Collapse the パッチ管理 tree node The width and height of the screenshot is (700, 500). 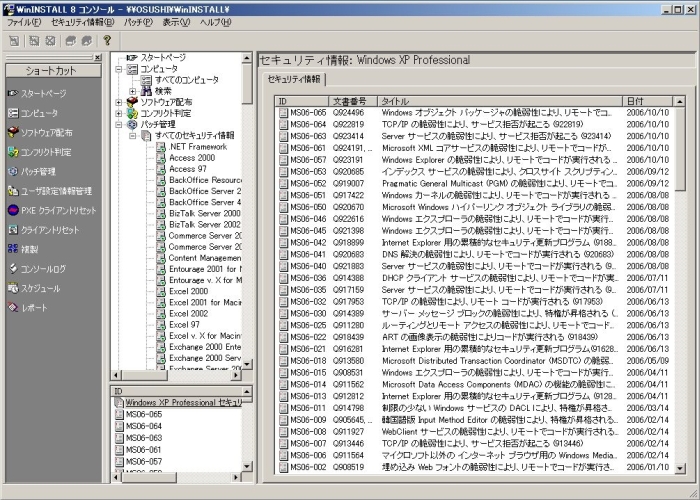coord(118,125)
